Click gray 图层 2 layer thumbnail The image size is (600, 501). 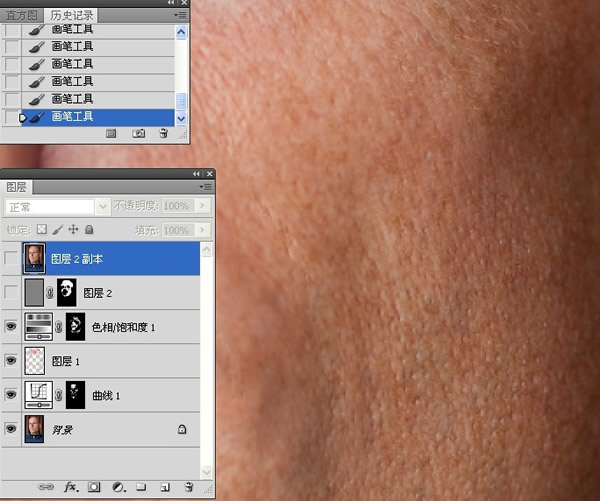click(x=34, y=293)
